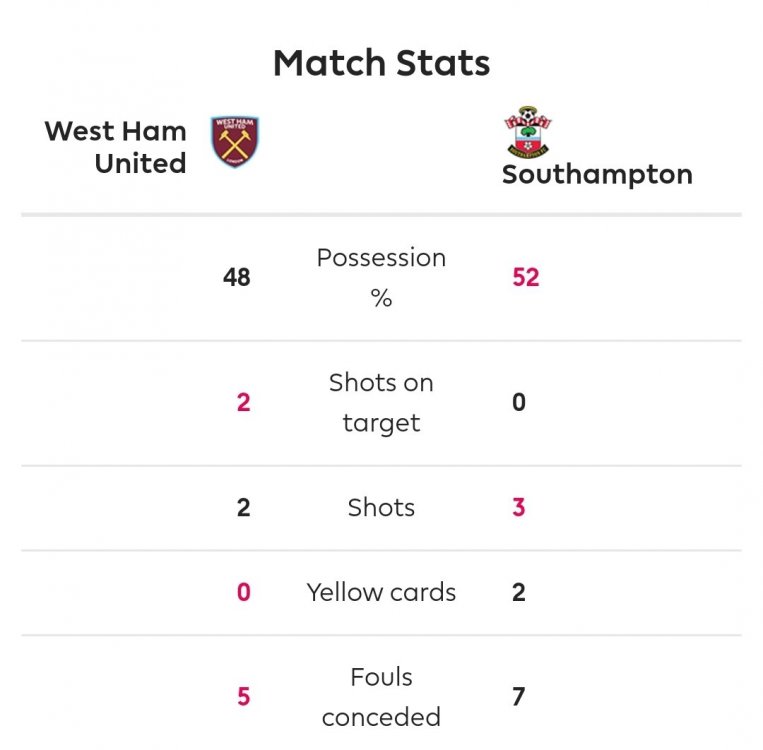Click West Ham's shots on target value
This screenshot has width=763, height=750.
[x=243, y=403]
